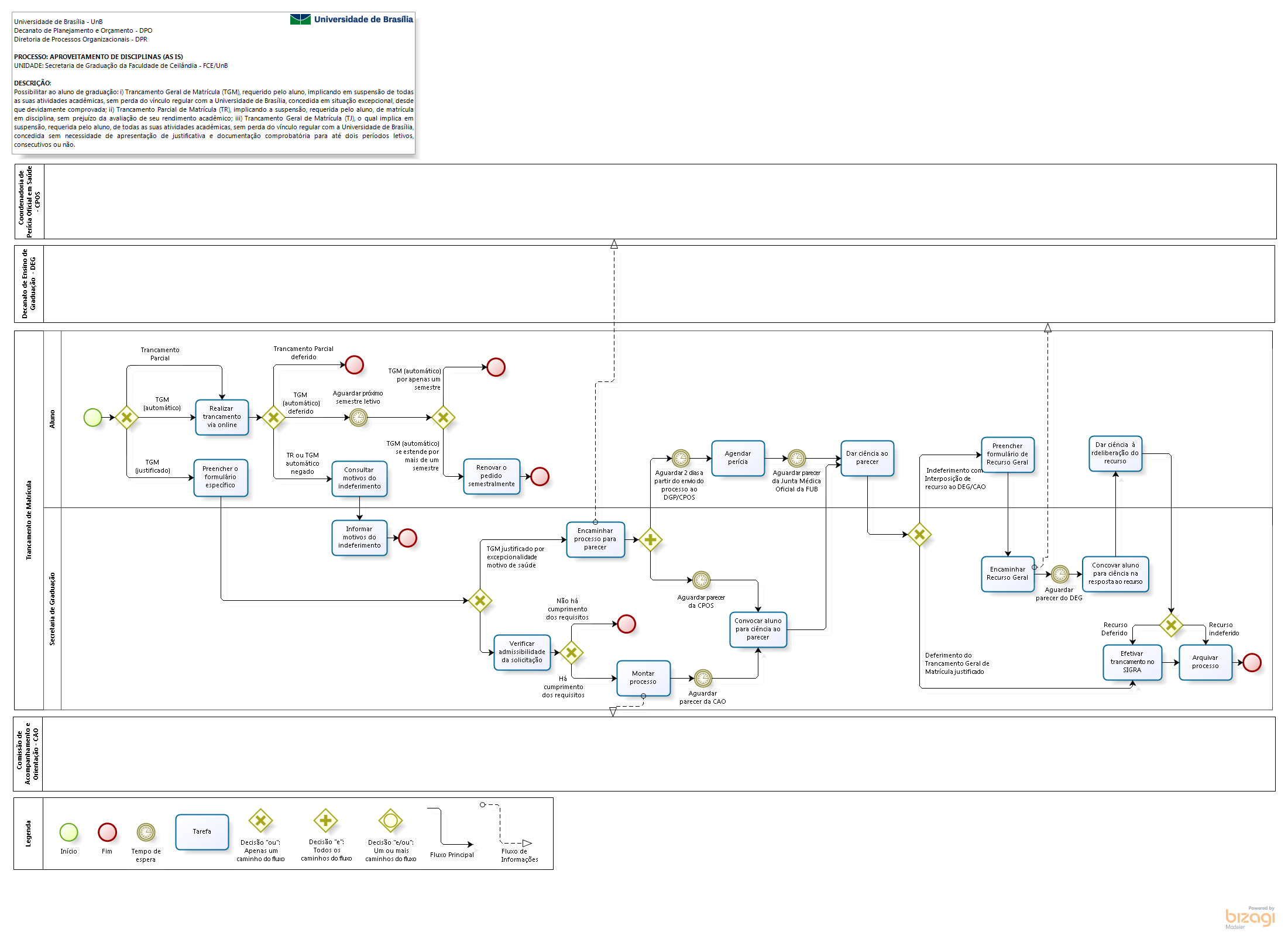Select the 'Agendar perícia' task
This screenshot has height=936, width=1288.
[738, 458]
